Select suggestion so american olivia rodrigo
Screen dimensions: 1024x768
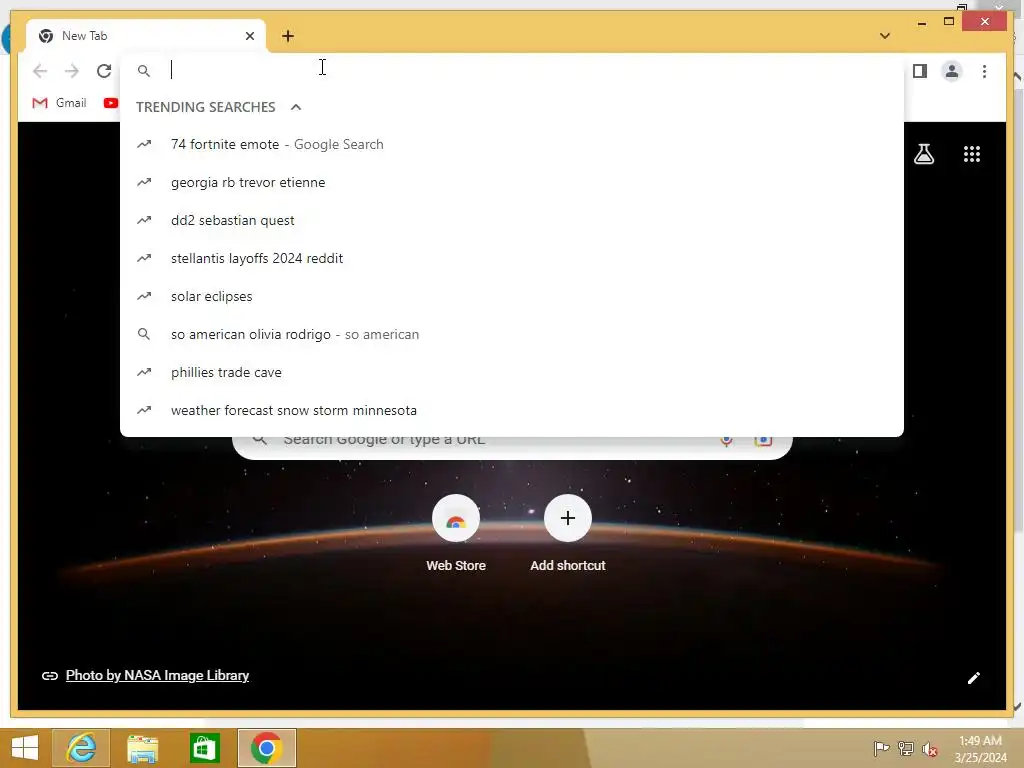(x=512, y=334)
